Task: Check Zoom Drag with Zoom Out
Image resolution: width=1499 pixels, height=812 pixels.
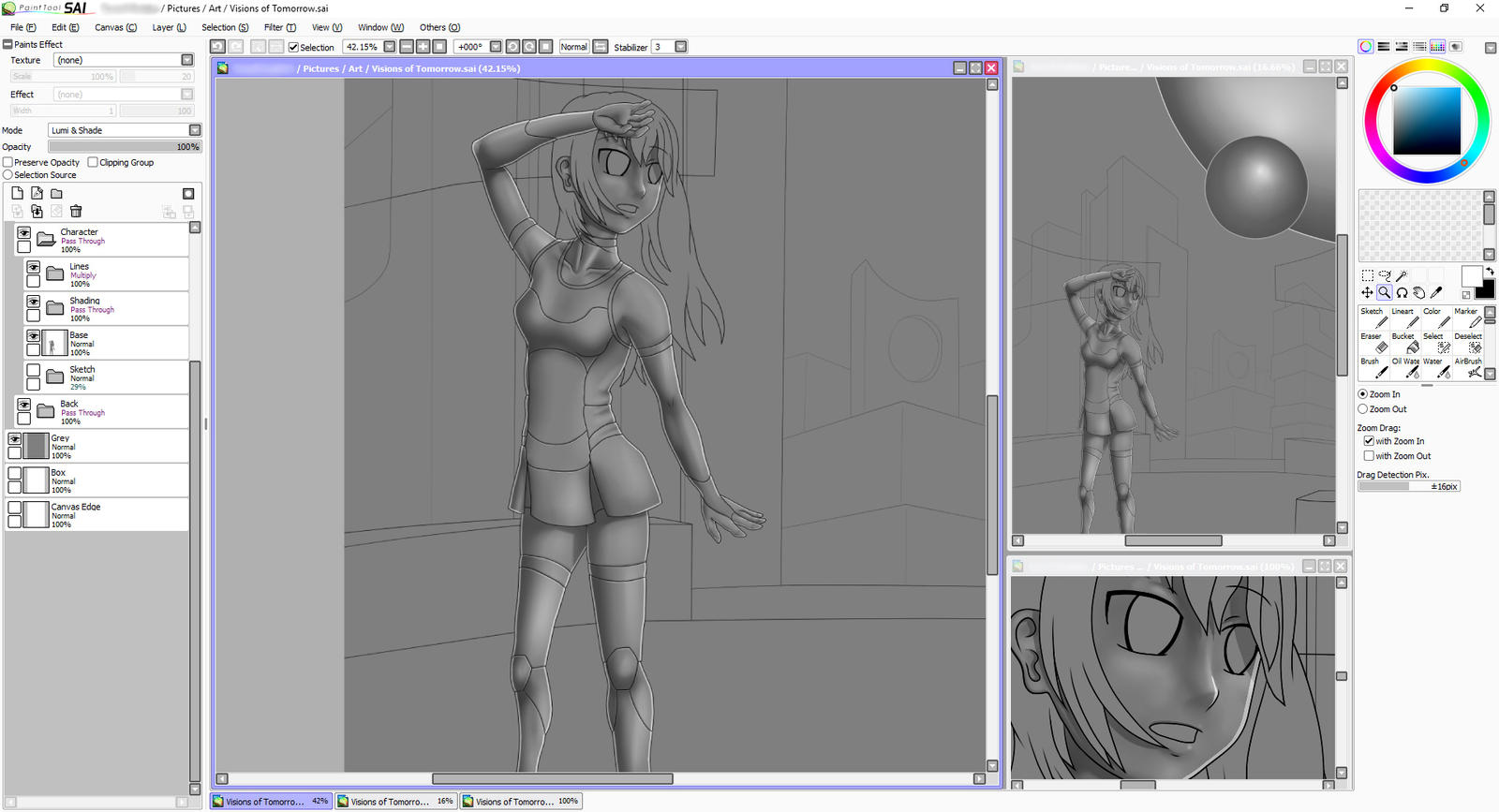Action: pos(1369,456)
